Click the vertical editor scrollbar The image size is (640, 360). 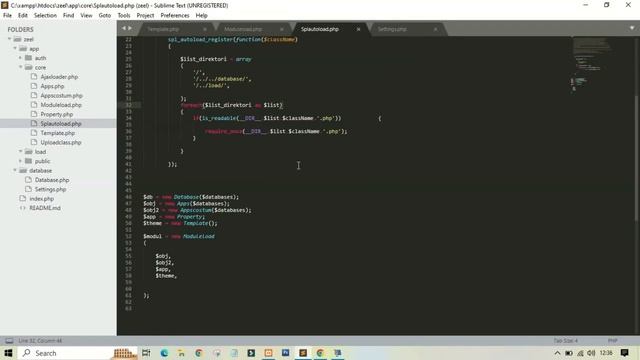pyautogui.click(x=636, y=158)
